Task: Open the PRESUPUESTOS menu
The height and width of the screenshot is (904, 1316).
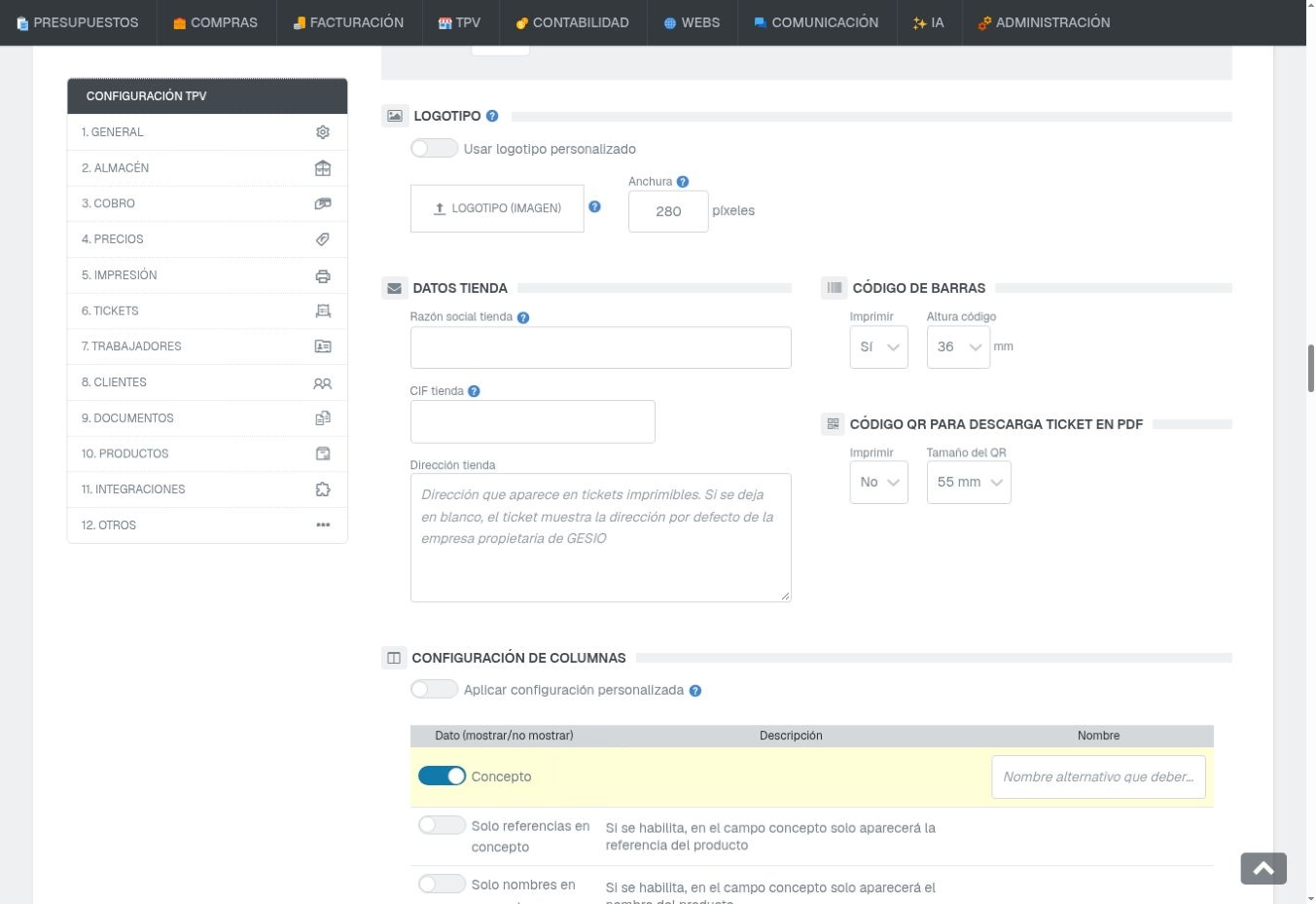Action: 78,22
